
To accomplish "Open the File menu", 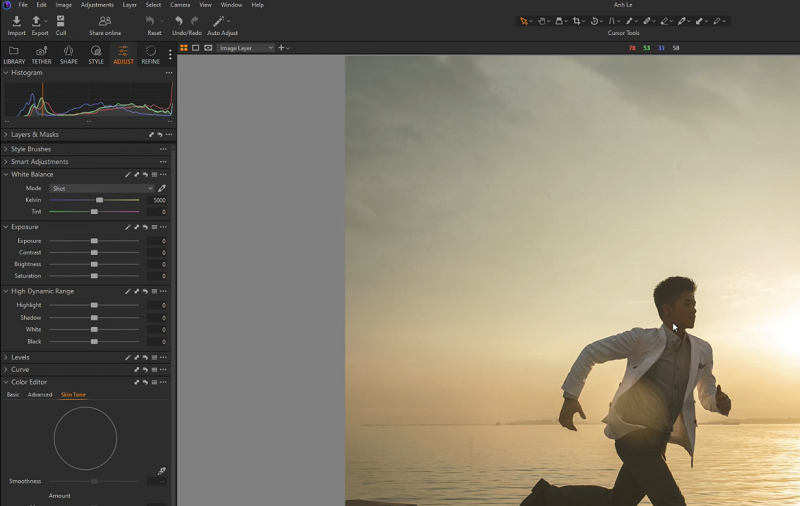I will click(23, 5).
